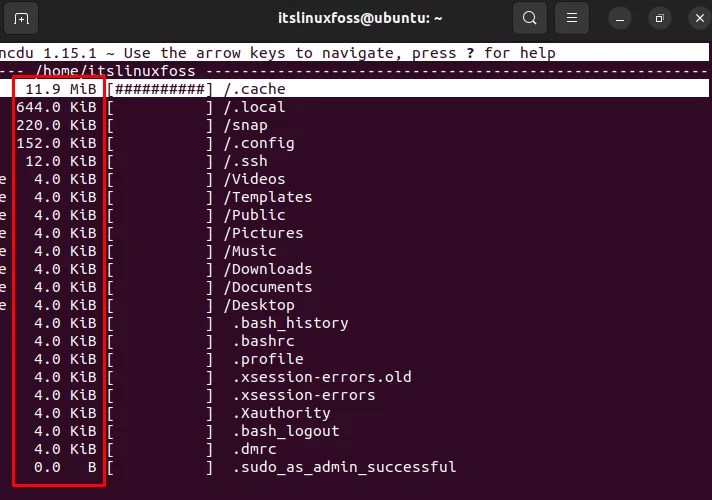Image resolution: width=712 pixels, height=500 pixels.
Task: Select the /.config directory
Action: (259, 143)
